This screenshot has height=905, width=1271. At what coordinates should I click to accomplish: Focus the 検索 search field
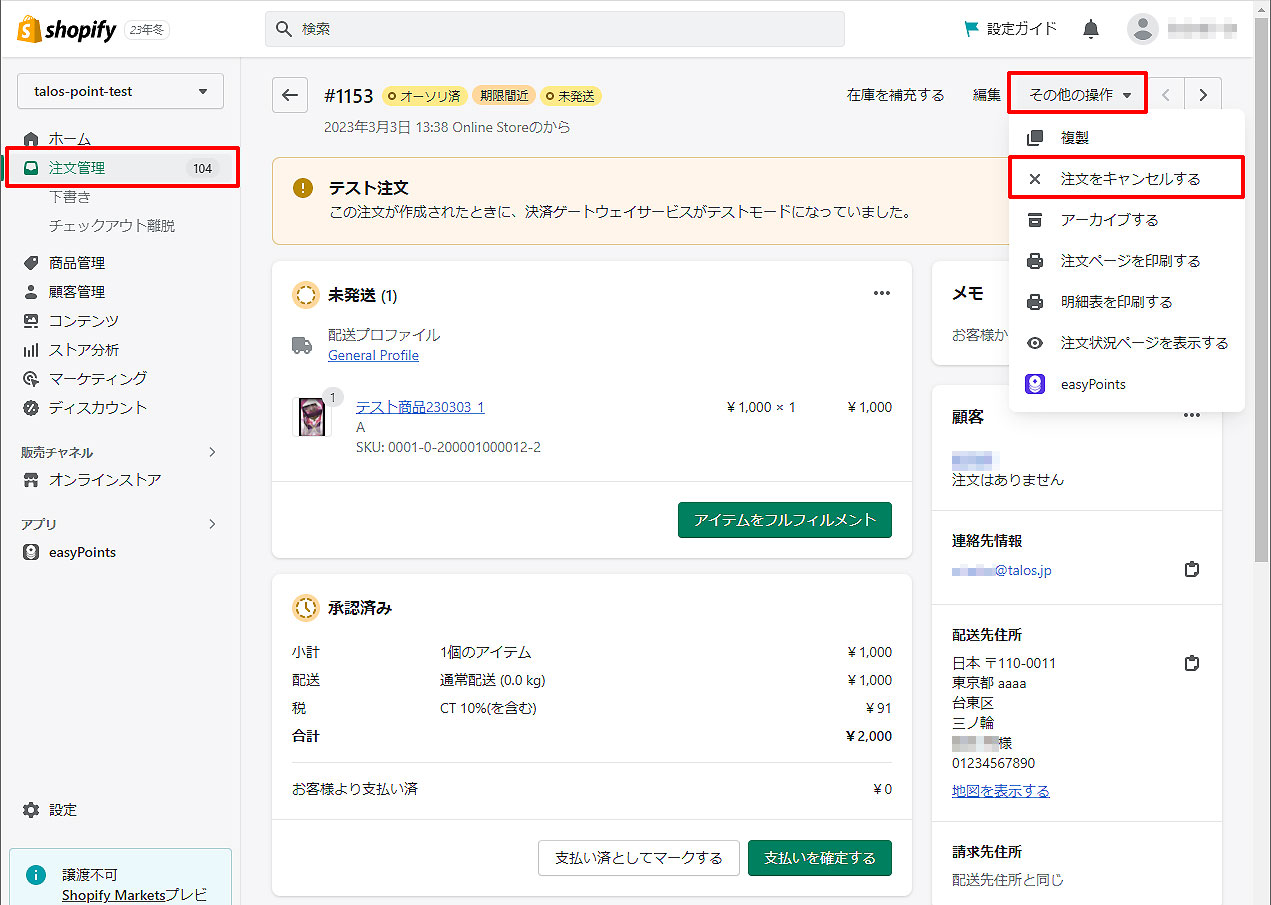click(x=555, y=29)
